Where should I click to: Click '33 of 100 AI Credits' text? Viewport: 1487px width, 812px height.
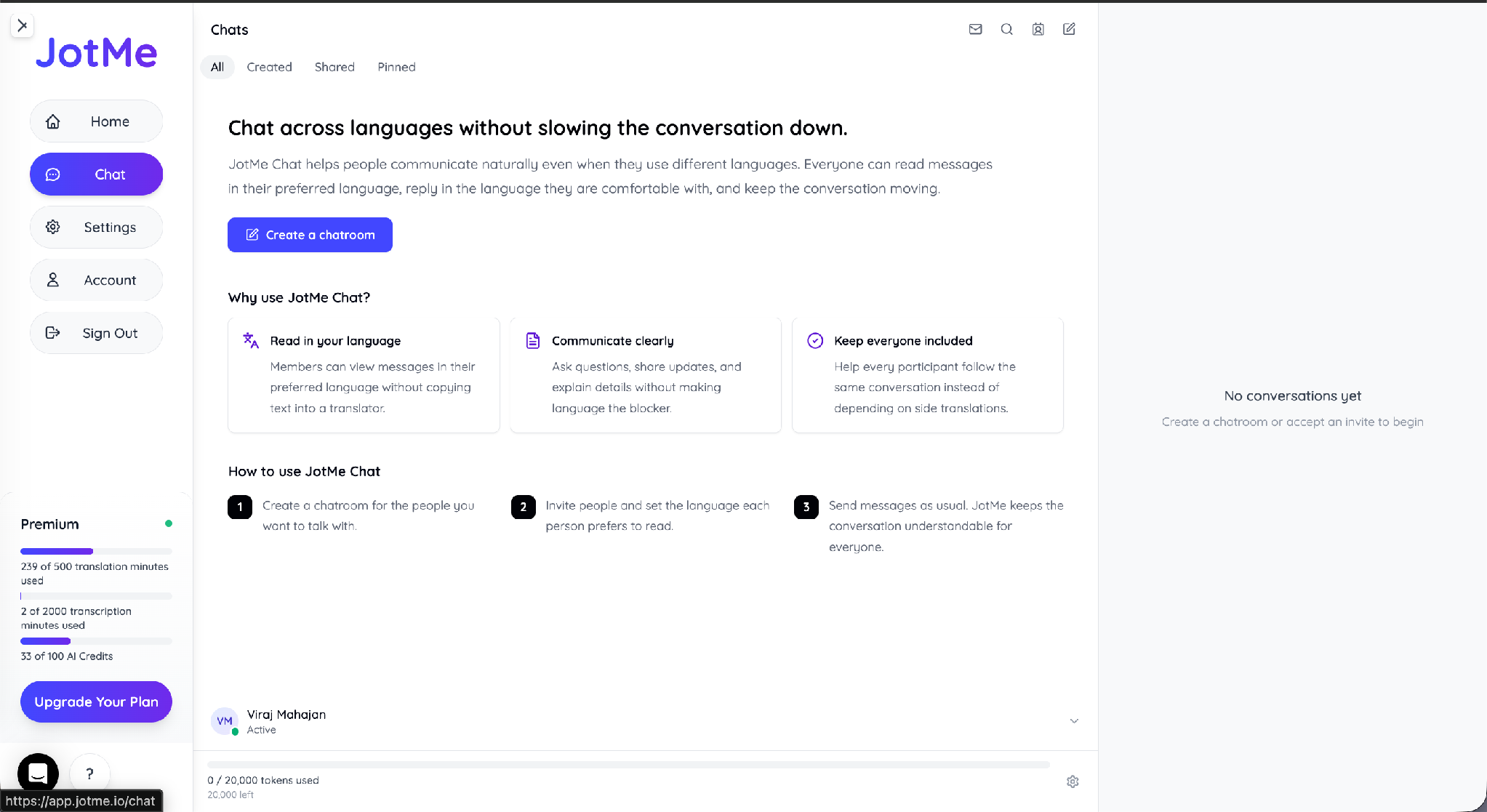click(67, 656)
